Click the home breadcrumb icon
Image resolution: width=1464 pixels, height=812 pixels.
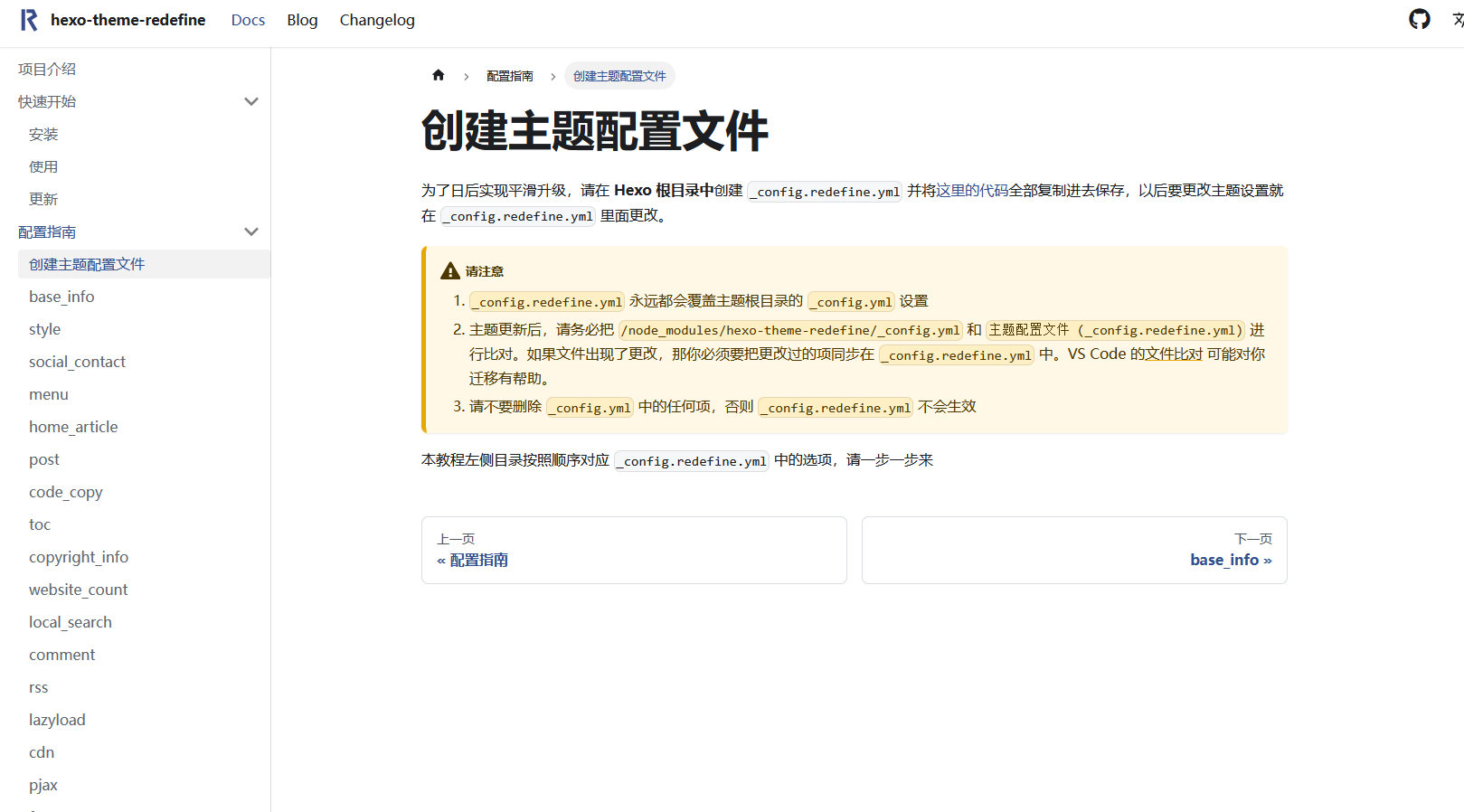click(x=439, y=76)
